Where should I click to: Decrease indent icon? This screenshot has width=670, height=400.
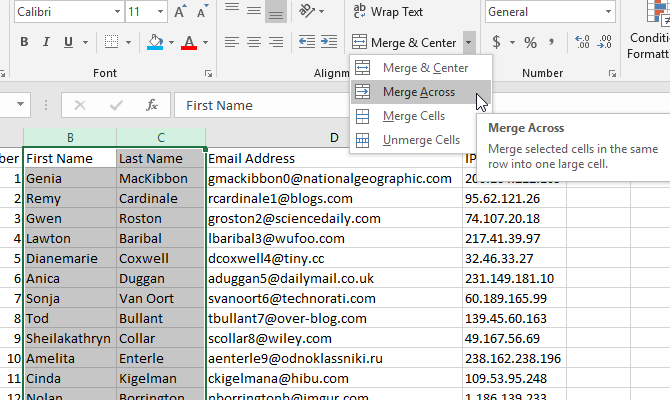coord(307,42)
